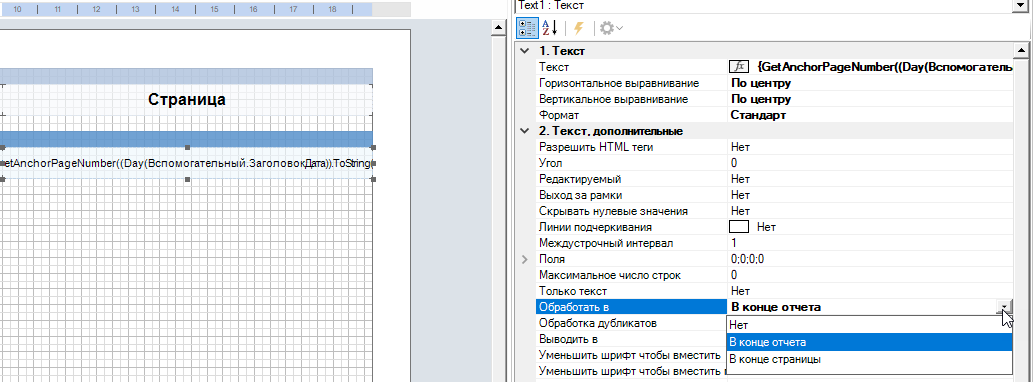Select 'Только текст' property row
The width and height of the screenshot is (1033, 382).
click(774, 291)
